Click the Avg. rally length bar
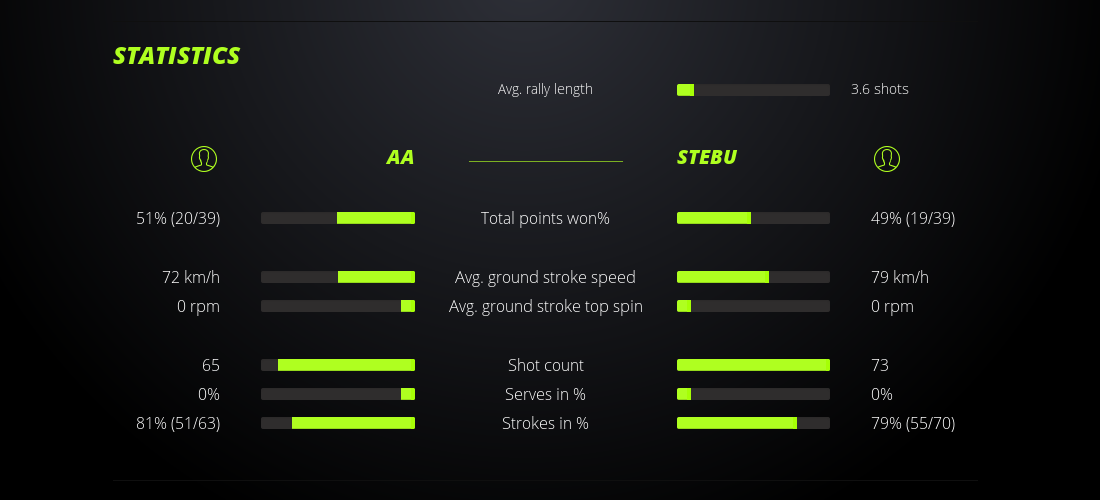 tap(753, 90)
